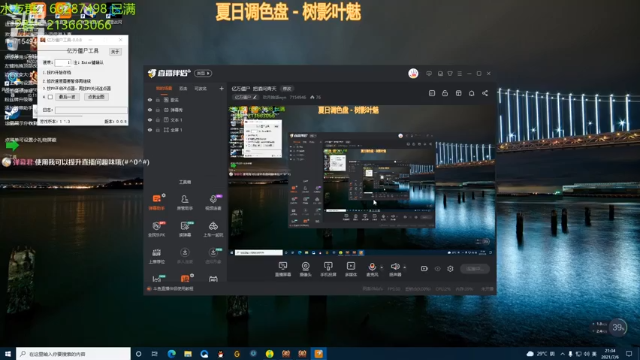Open the greyed download tool in the middle column
This screenshot has height=360, width=640.
point(185,256)
